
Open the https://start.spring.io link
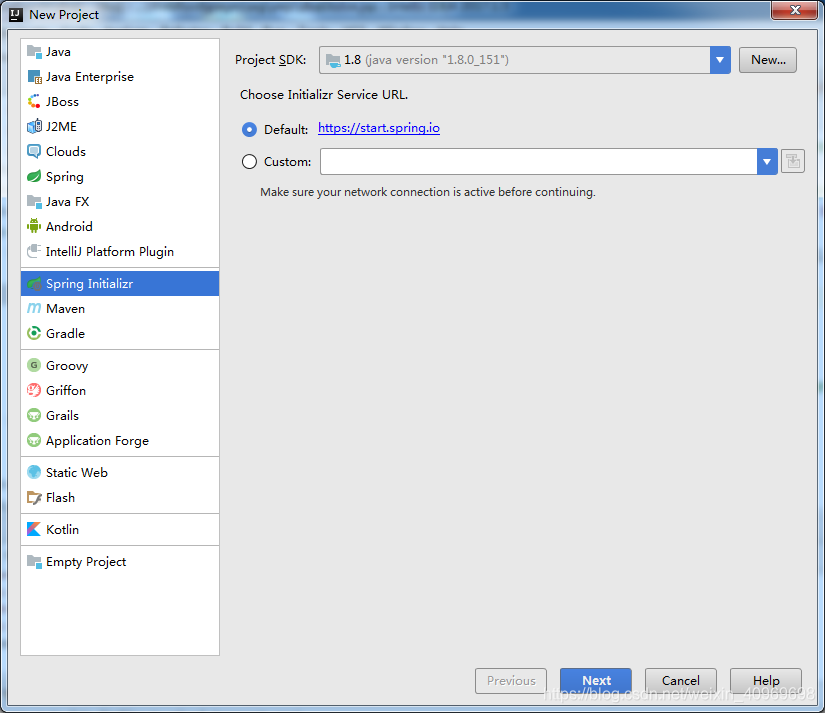[x=379, y=128]
